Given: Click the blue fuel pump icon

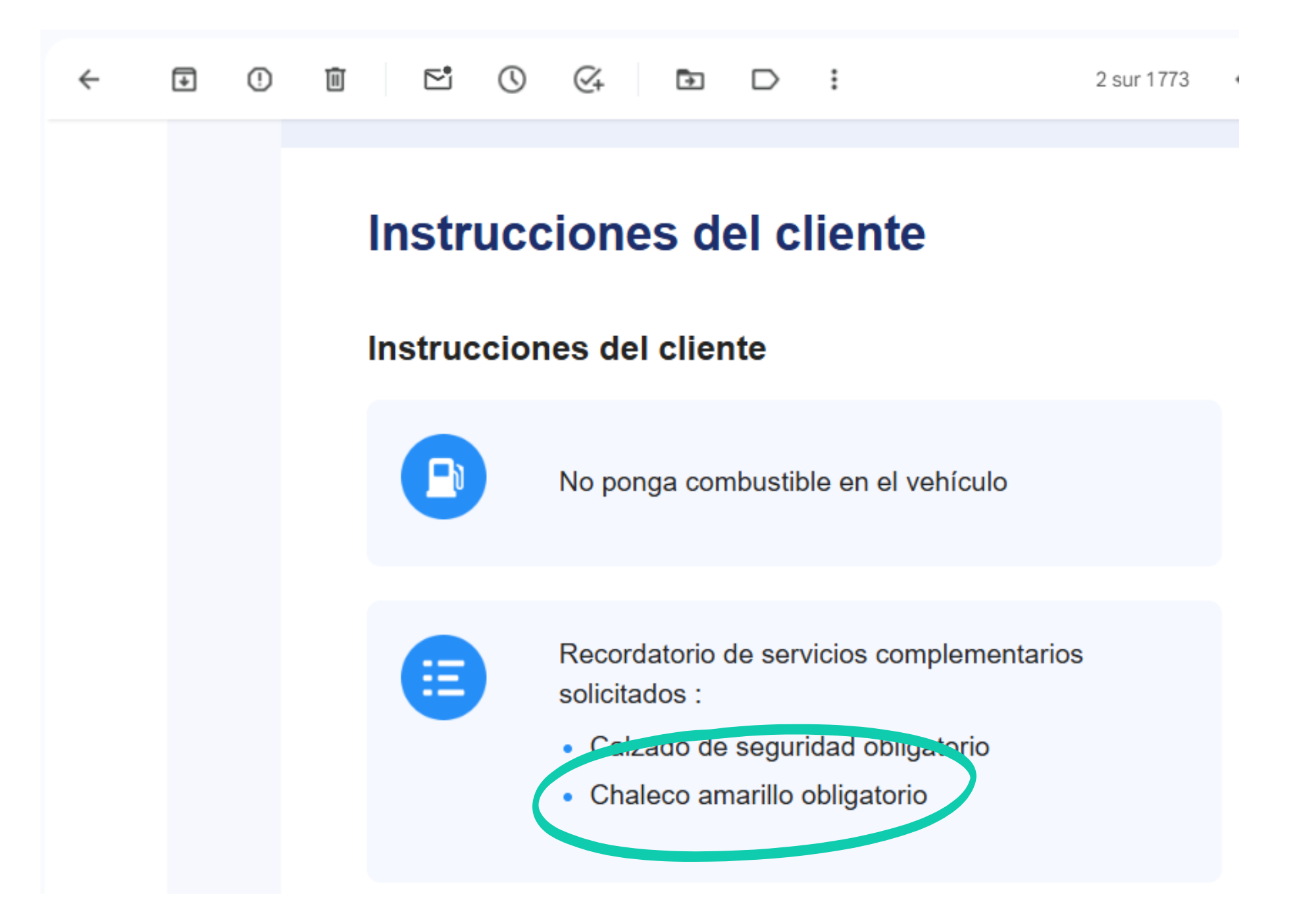Looking at the screenshot, I should [x=443, y=476].
